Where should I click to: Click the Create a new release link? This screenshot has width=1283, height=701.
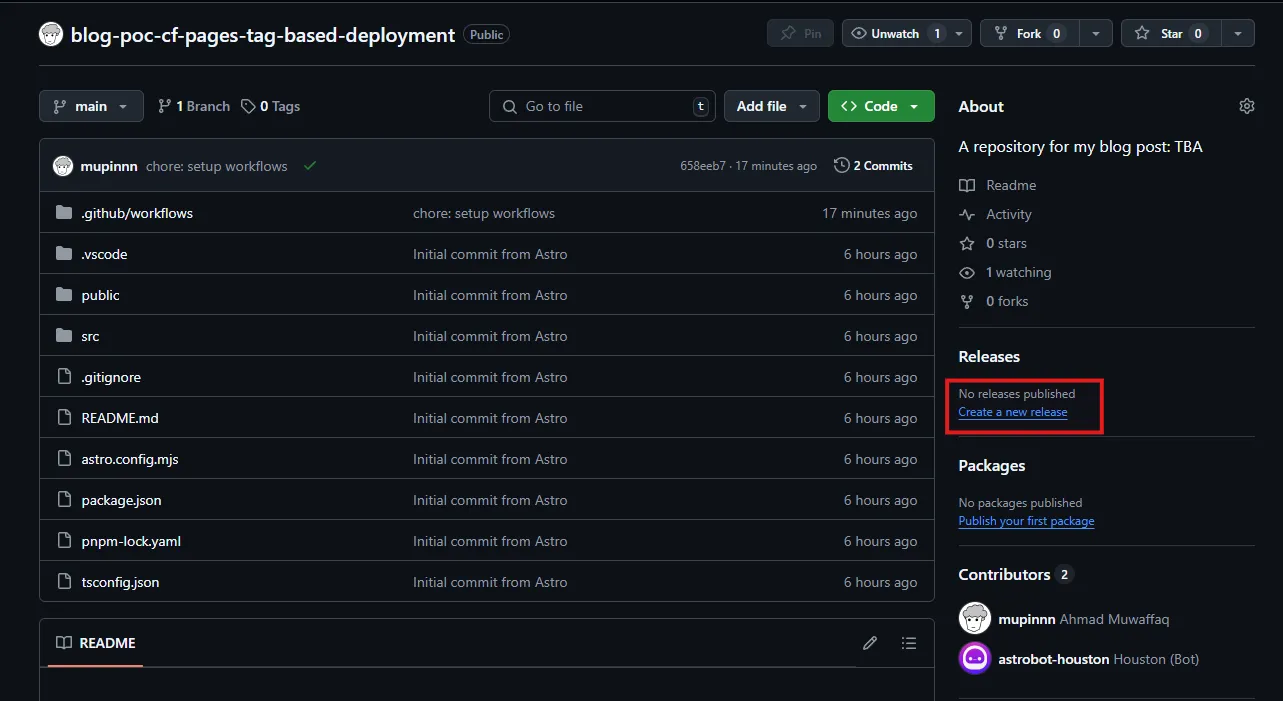click(x=1012, y=411)
